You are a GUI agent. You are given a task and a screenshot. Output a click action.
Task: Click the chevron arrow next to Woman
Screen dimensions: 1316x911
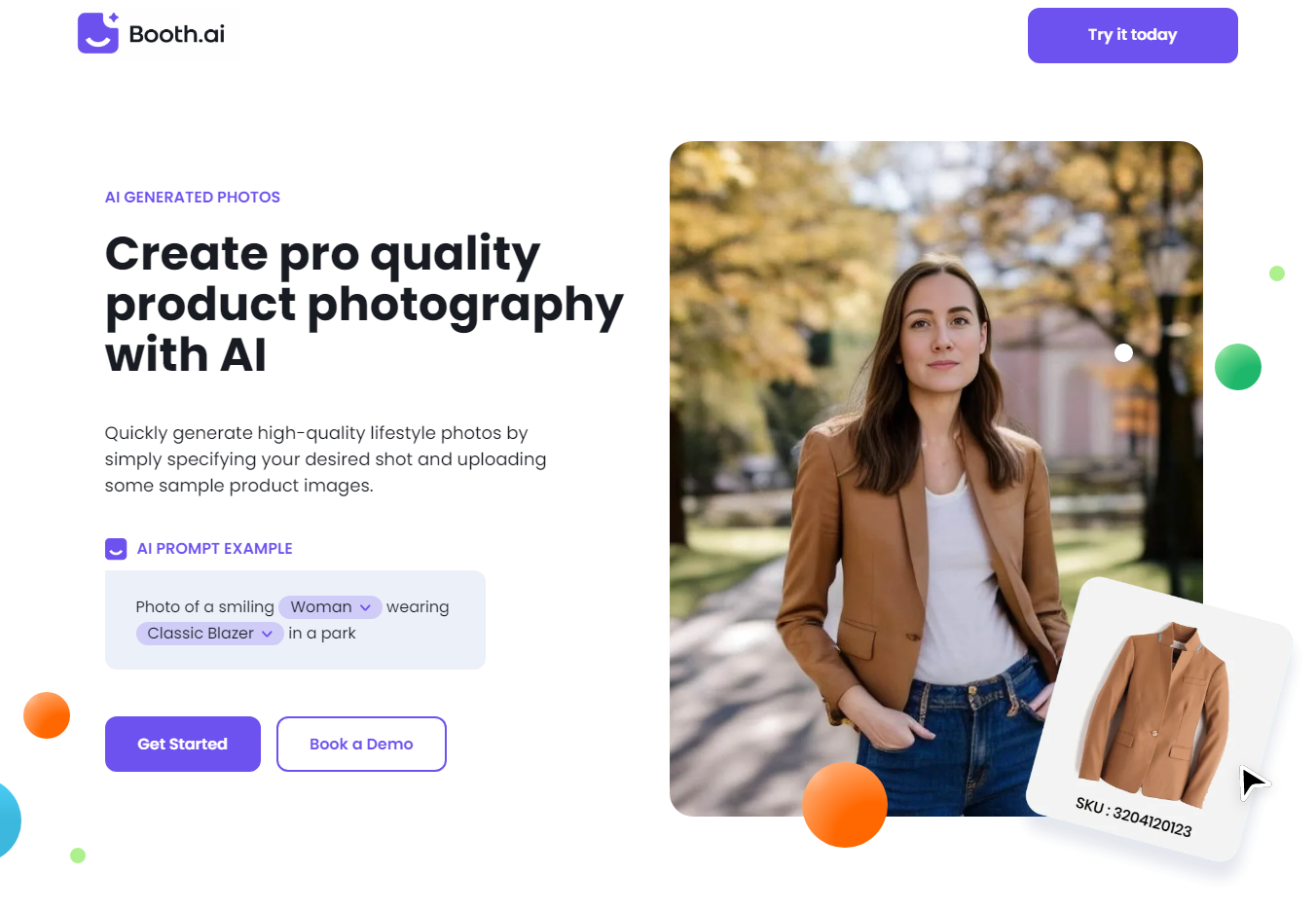[x=365, y=607]
